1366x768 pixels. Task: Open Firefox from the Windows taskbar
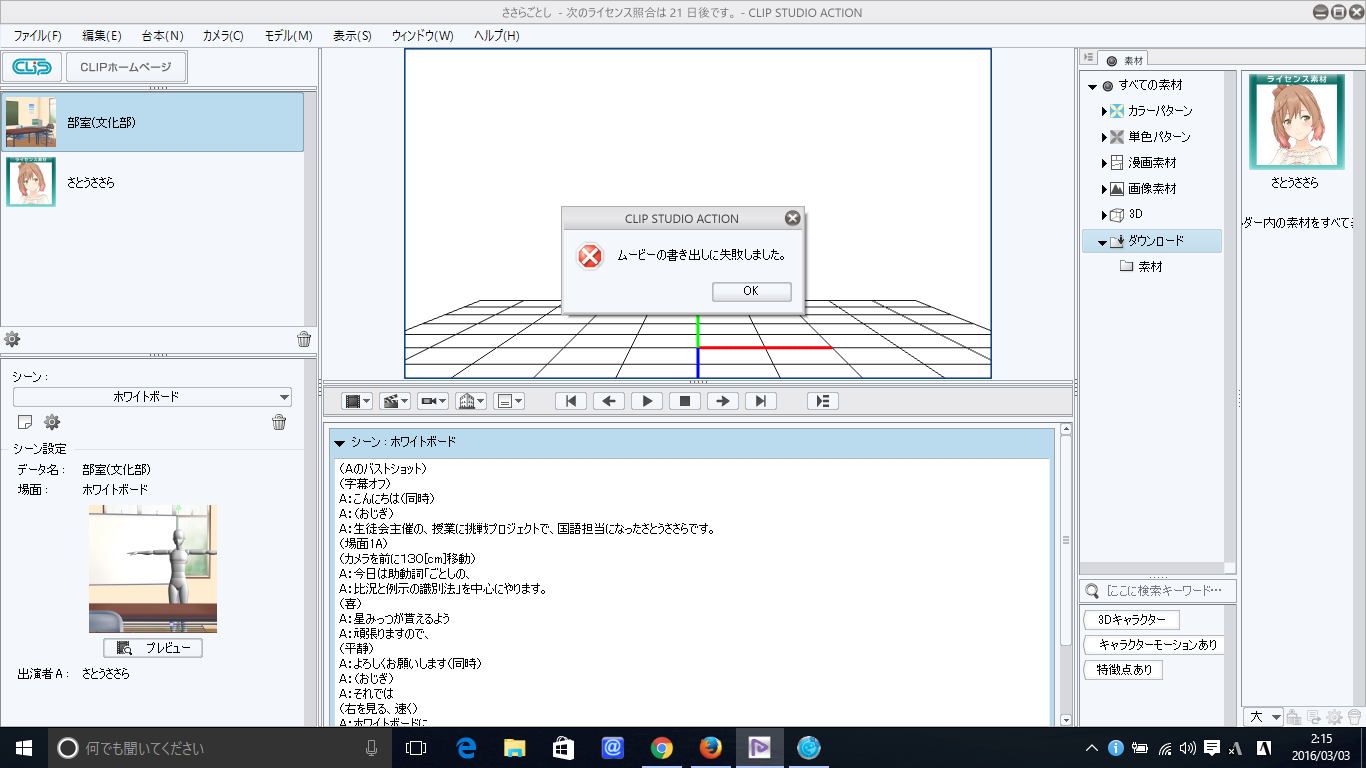710,747
